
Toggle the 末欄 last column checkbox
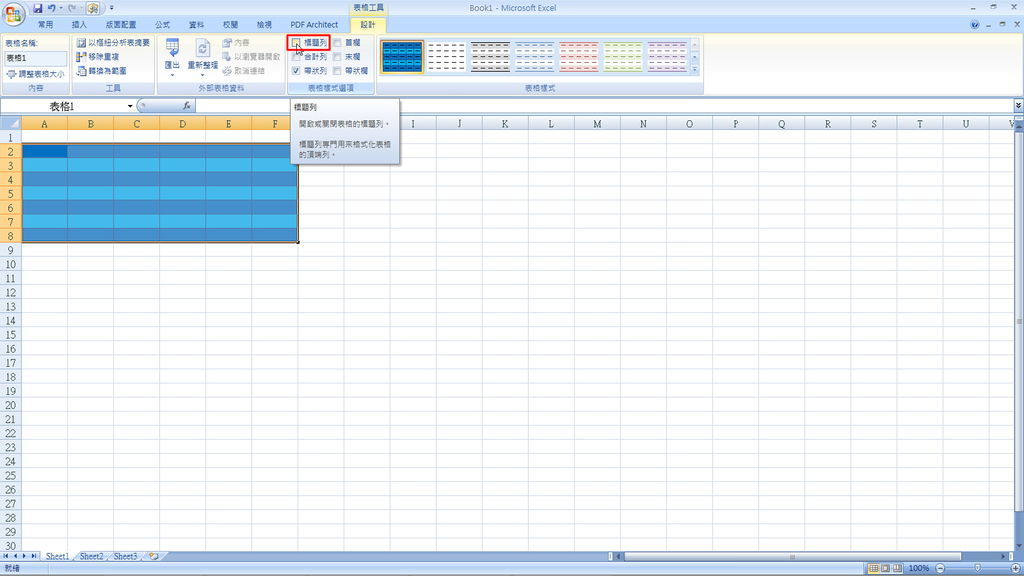pos(337,57)
